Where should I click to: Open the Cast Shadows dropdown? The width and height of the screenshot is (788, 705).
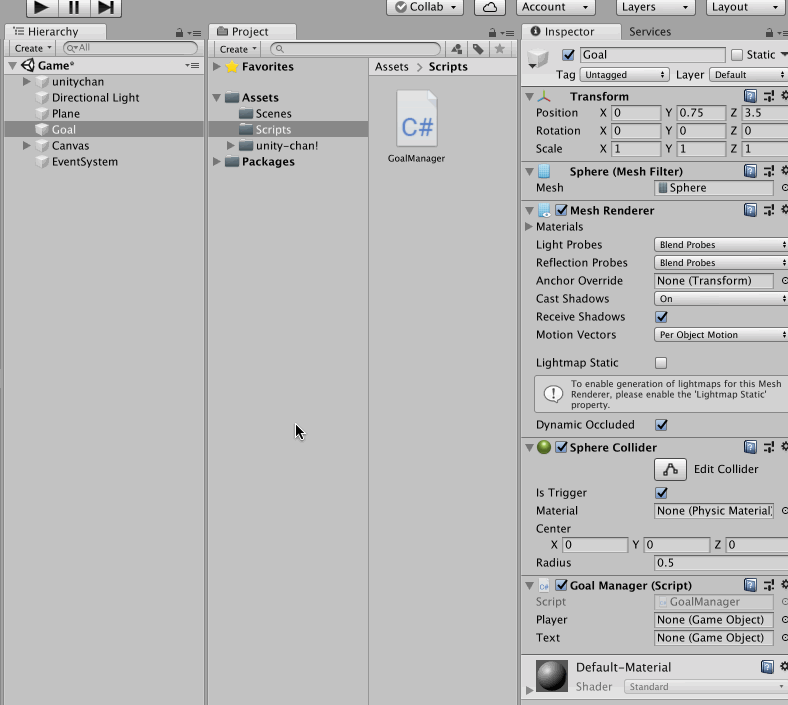[x=720, y=299]
